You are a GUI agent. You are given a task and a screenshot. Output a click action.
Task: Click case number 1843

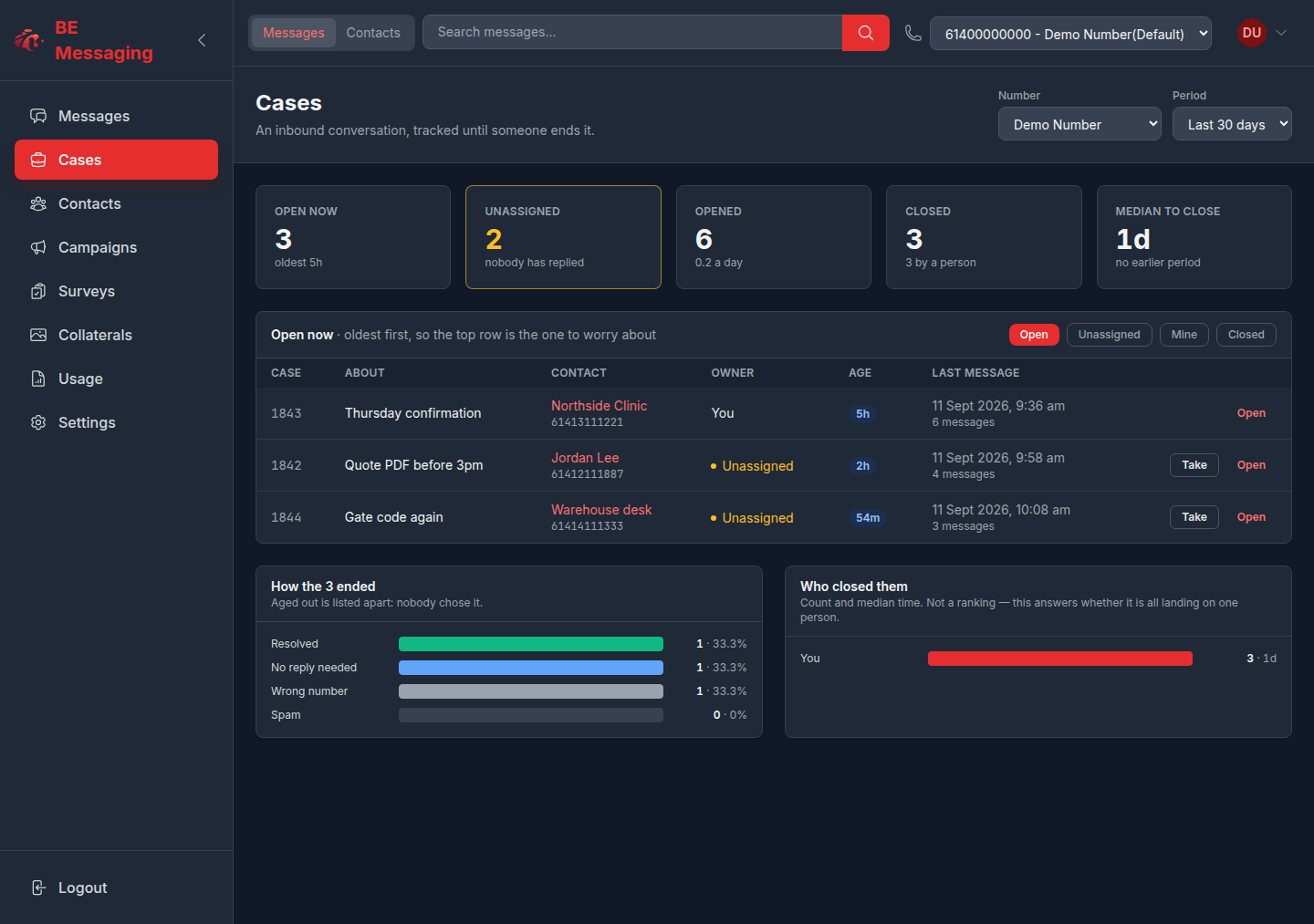[286, 413]
